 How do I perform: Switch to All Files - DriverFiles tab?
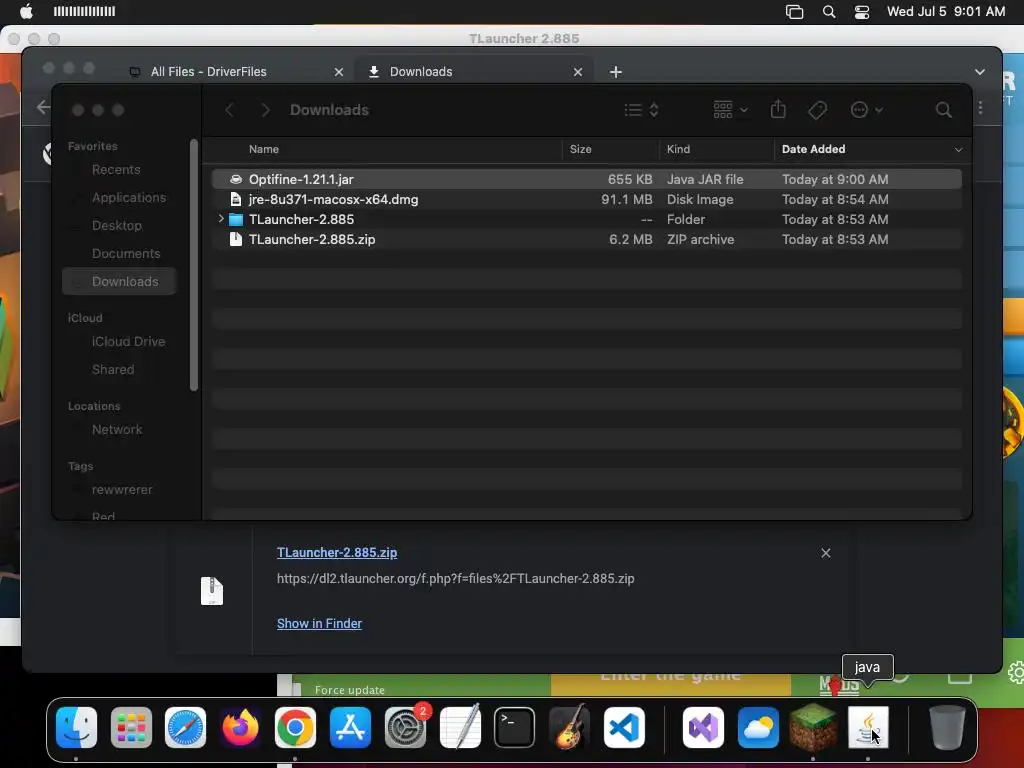(x=236, y=72)
